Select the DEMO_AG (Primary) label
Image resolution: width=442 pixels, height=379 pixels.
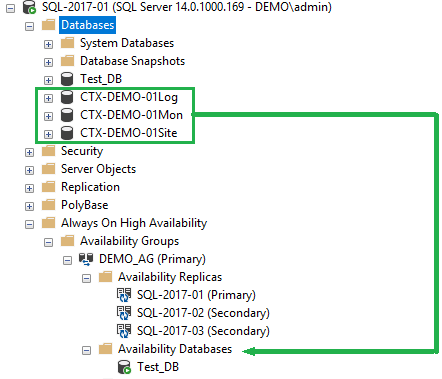click(x=152, y=259)
